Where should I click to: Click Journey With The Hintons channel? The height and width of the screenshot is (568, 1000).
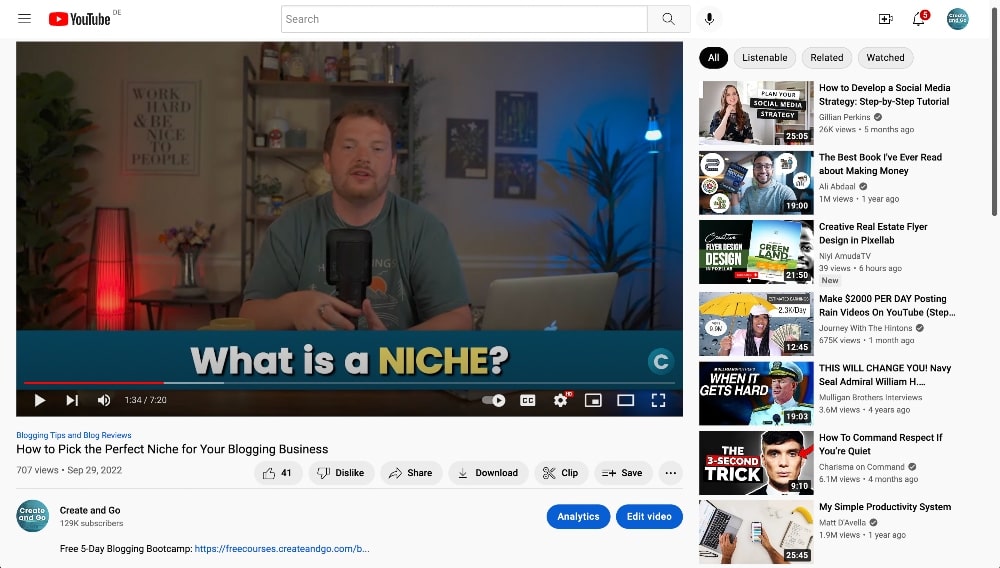865,328
